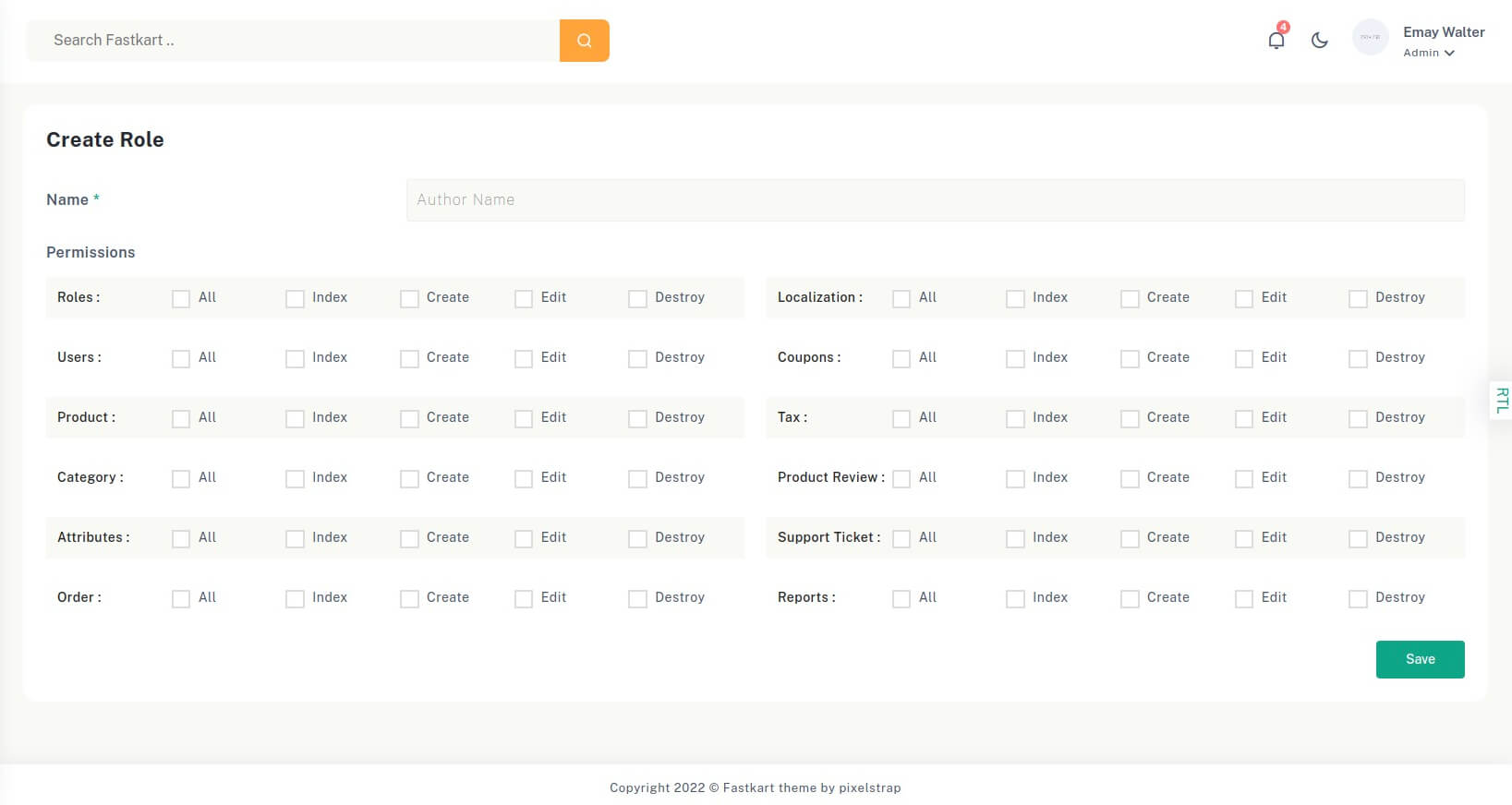Open the notifications bell icon
1512x805 pixels.
[1276, 41]
